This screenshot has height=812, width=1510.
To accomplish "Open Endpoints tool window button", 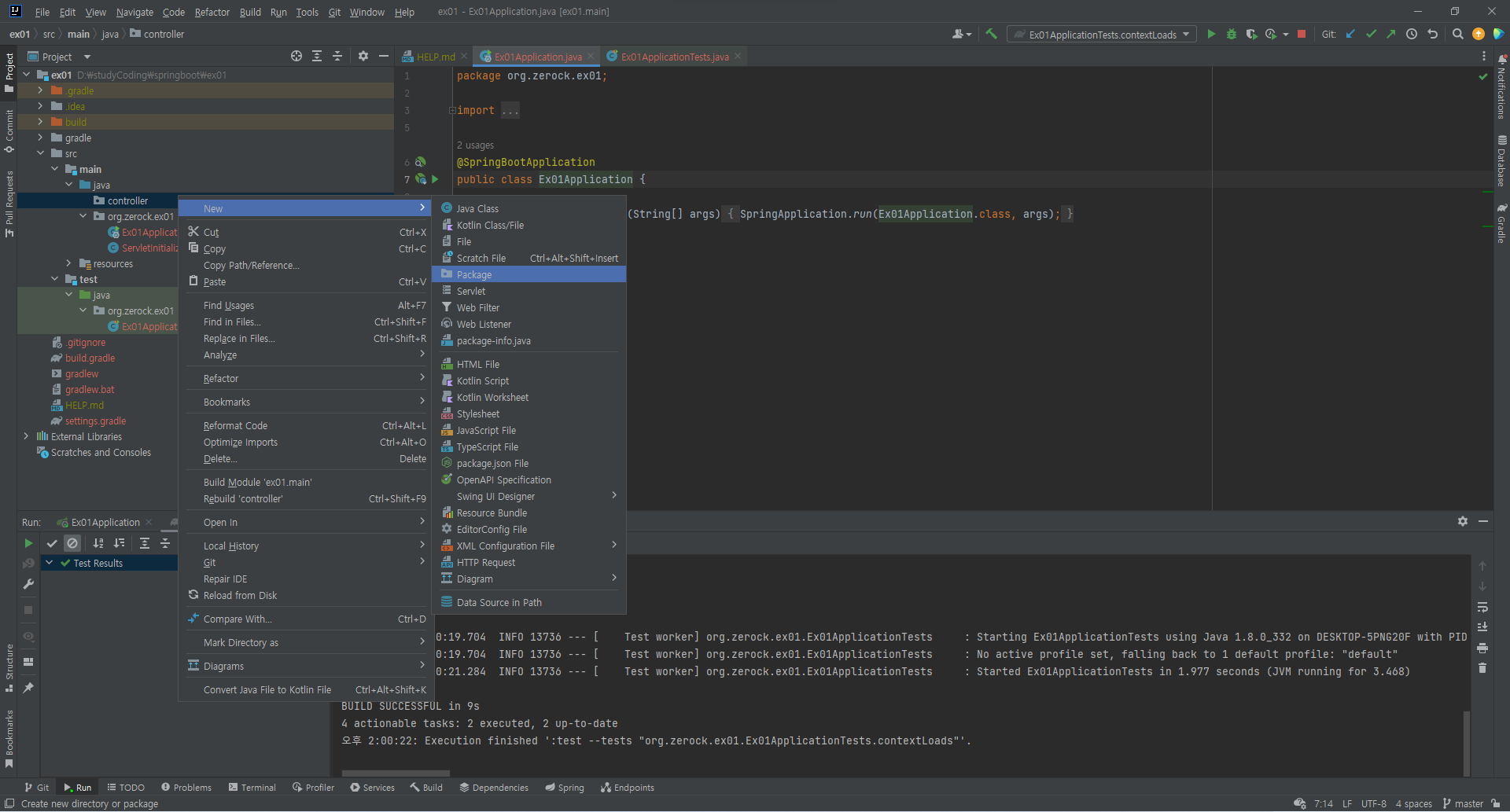I will [x=627, y=787].
